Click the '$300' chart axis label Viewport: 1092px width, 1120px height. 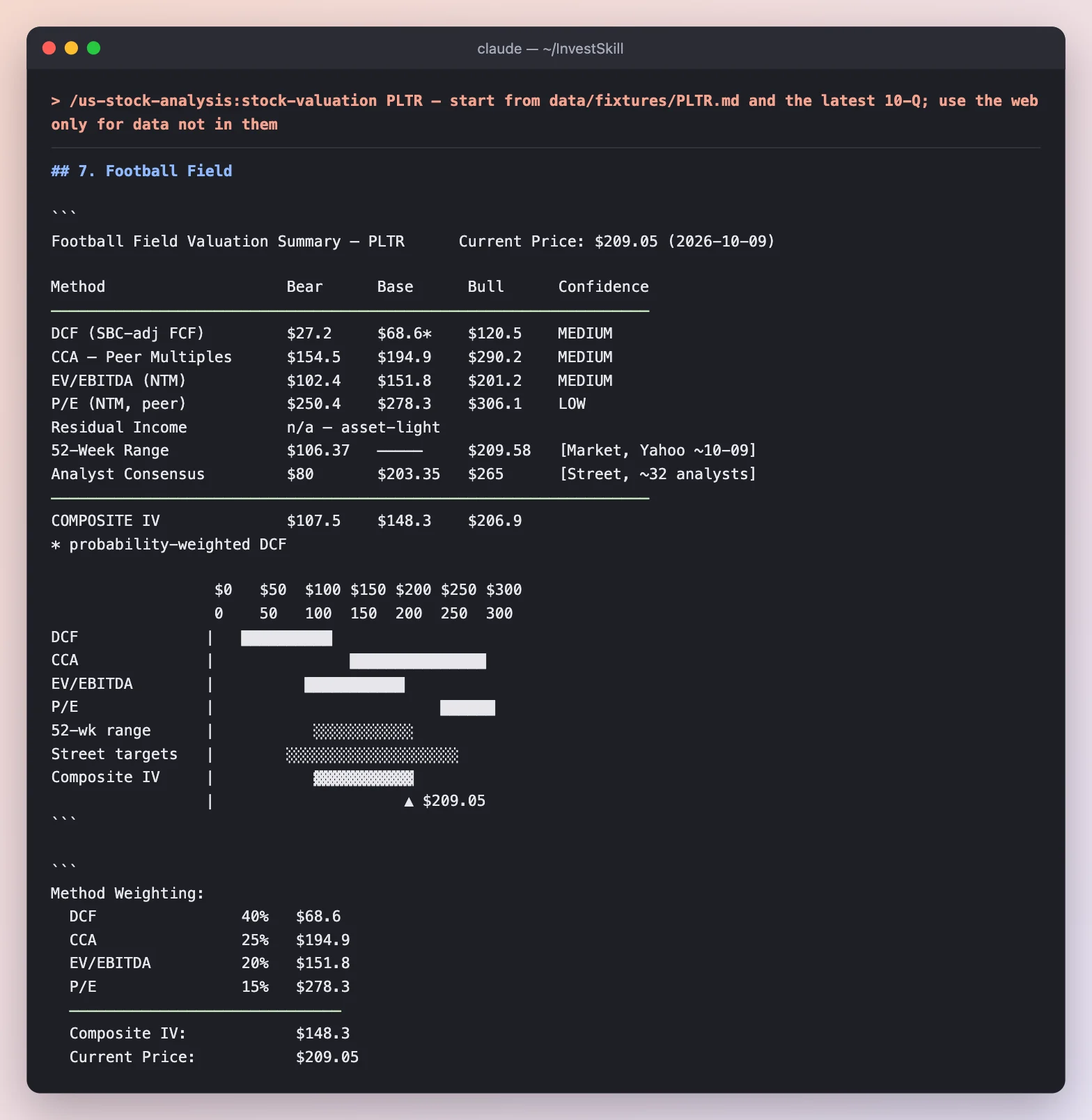point(504,590)
